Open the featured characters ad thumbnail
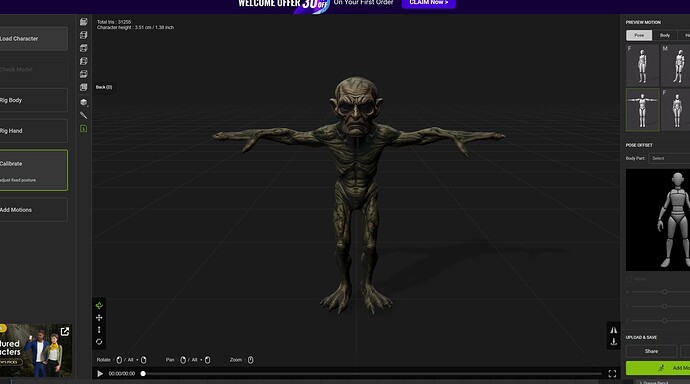690x384 pixels. (x=35, y=351)
